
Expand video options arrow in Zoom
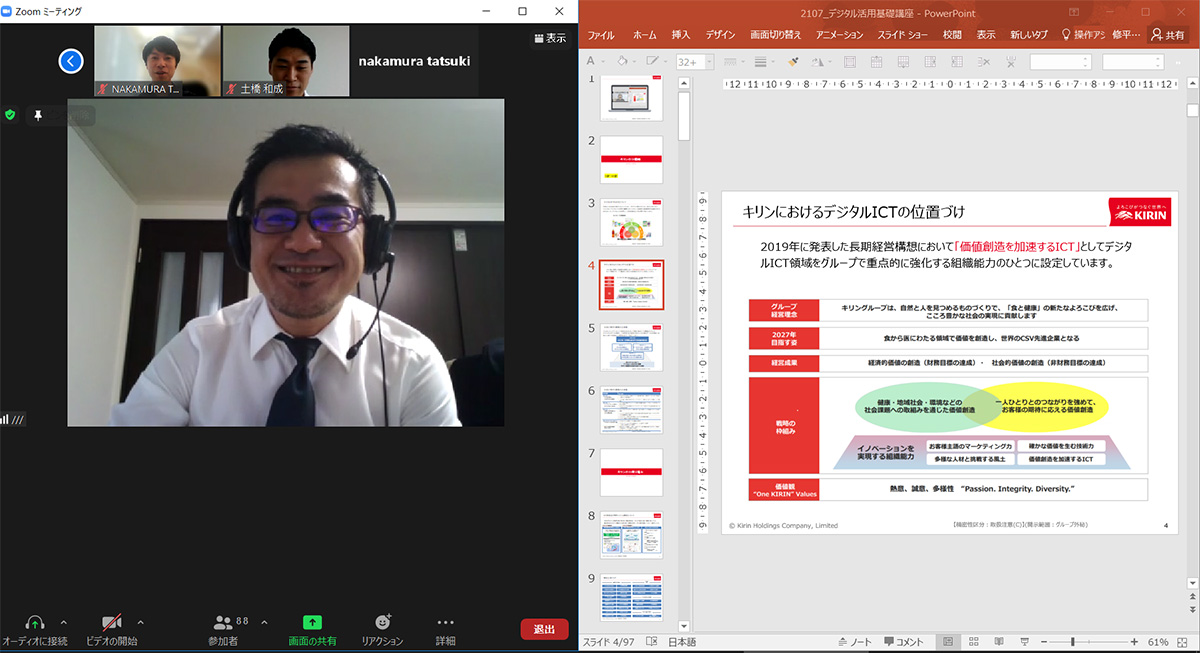click(140, 622)
